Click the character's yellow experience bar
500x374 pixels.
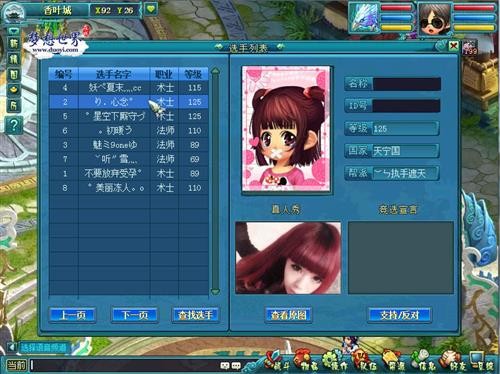pyautogui.click(x=473, y=27)
